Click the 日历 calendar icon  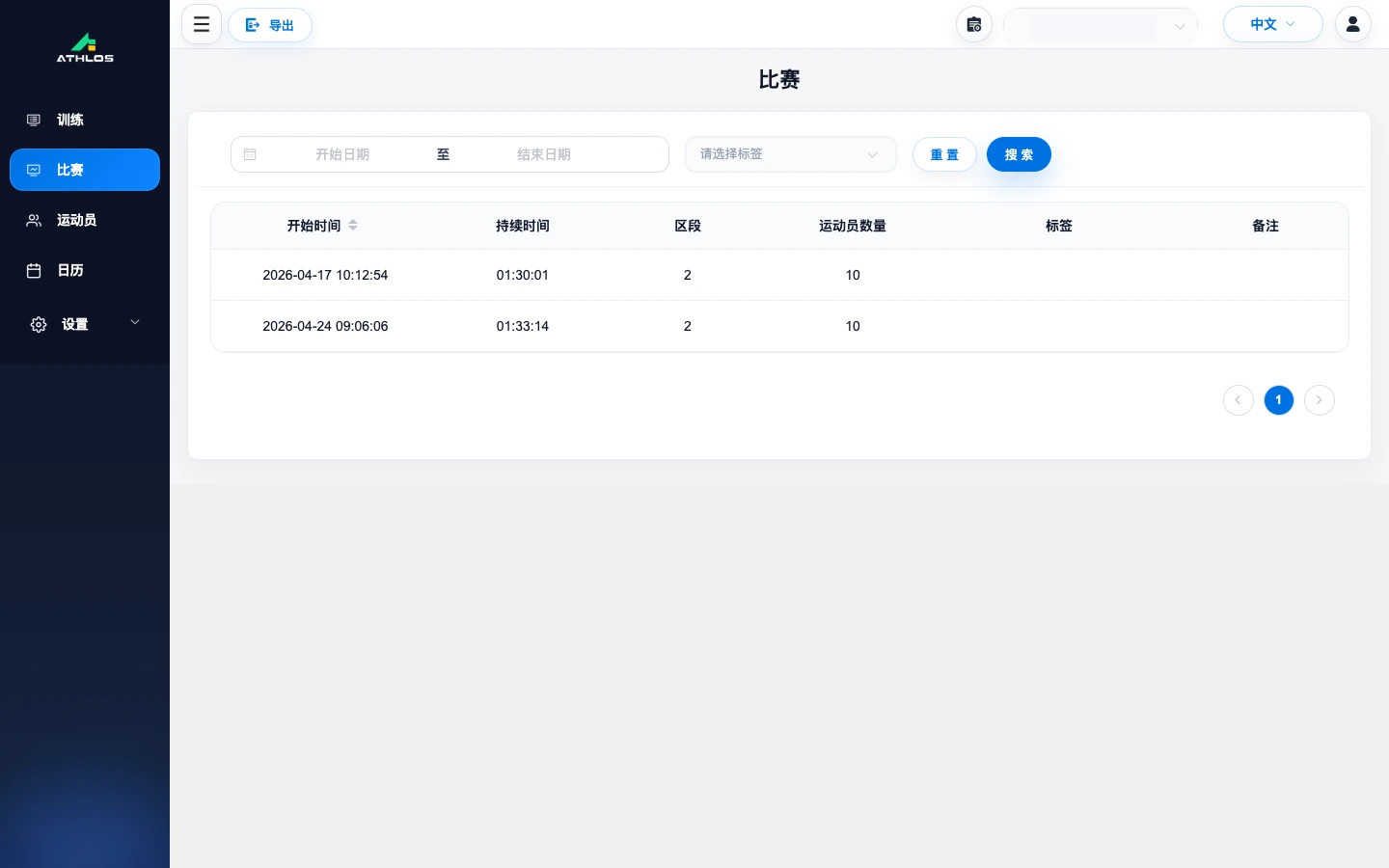(x=34, y=270)
